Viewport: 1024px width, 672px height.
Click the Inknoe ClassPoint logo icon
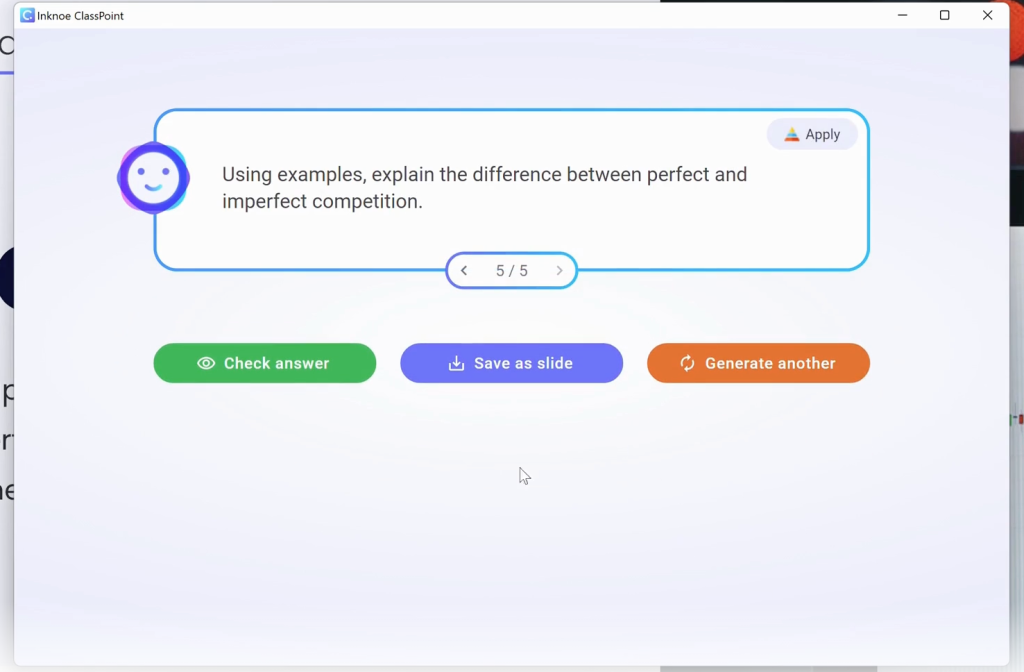coord(27,15)
